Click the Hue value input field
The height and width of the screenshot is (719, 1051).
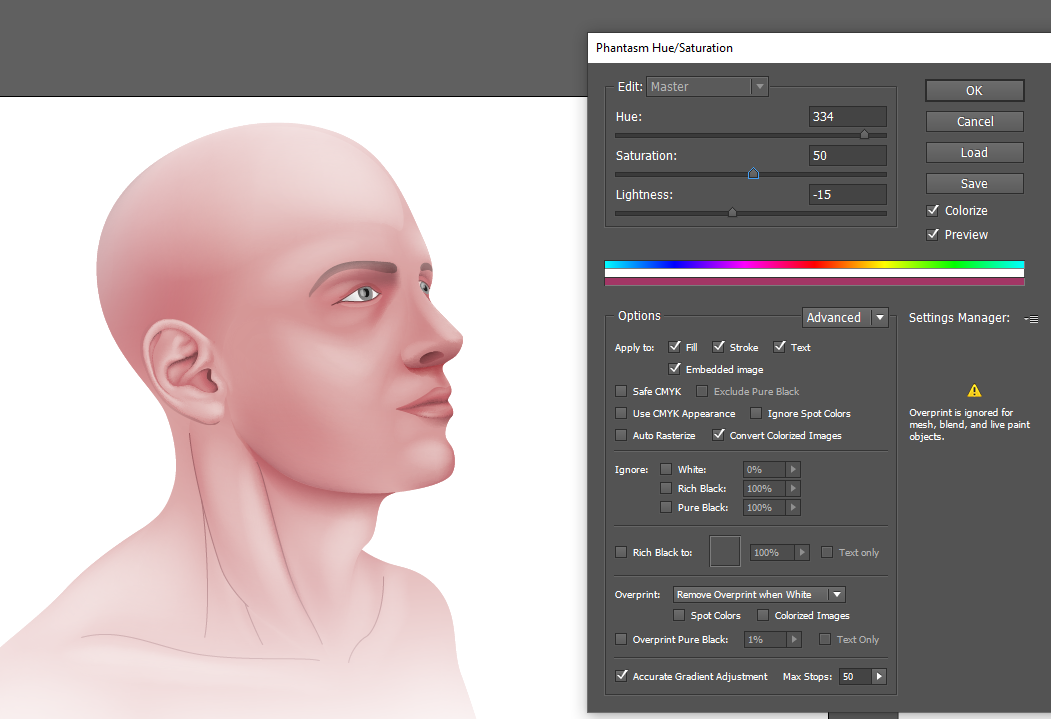847,117
